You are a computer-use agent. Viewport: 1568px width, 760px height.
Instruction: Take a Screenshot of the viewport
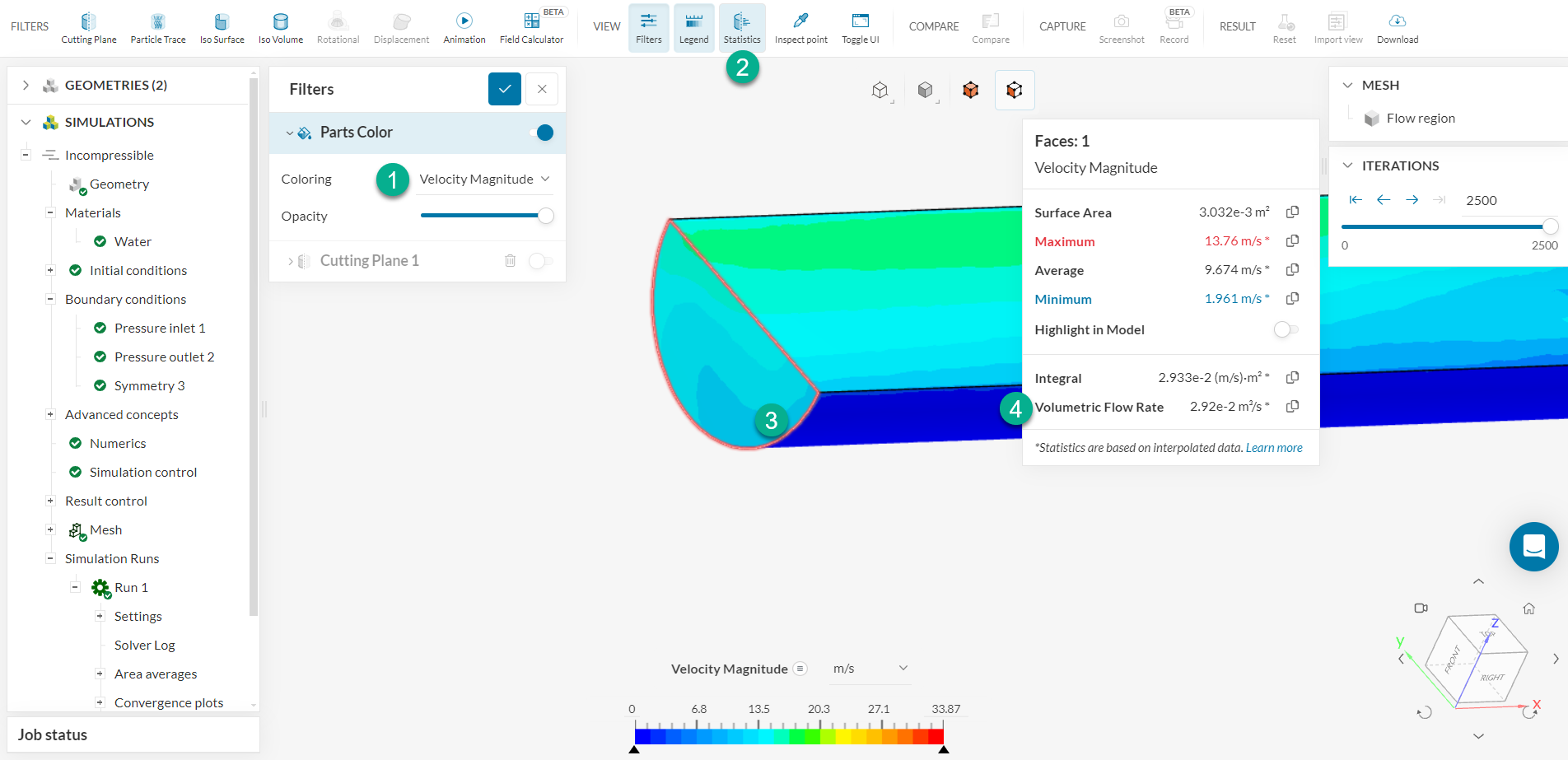pyautogui.click(x=1121, y=26)
